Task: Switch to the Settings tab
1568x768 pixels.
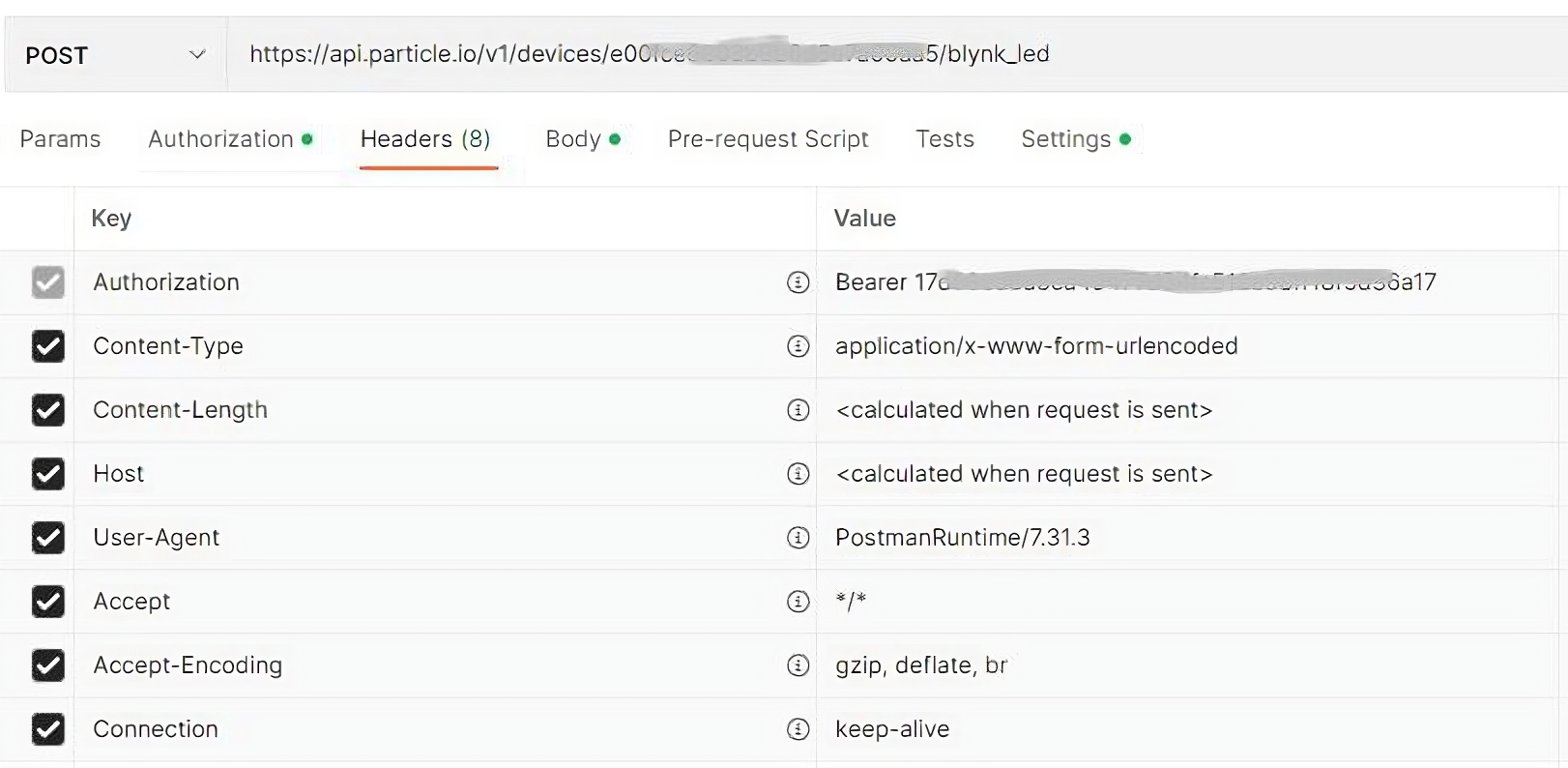Action: click(x=1064, y=139)
